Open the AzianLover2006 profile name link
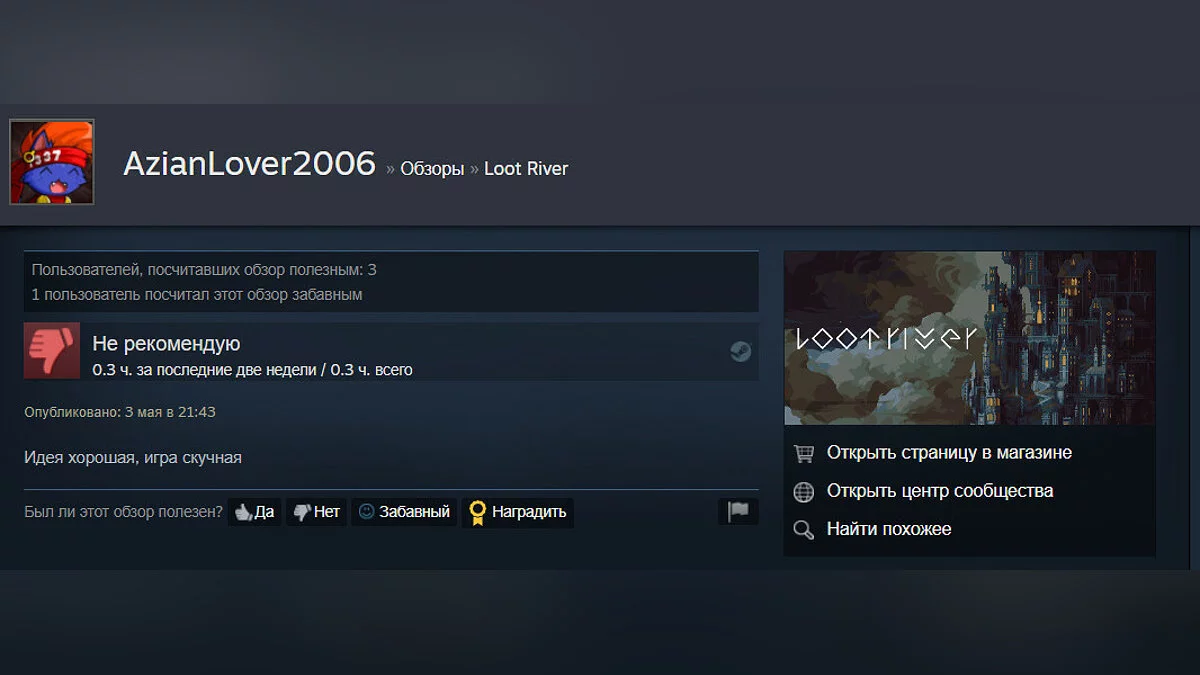The width and height of the screenshot is (1200, 675). pos(249,164)
